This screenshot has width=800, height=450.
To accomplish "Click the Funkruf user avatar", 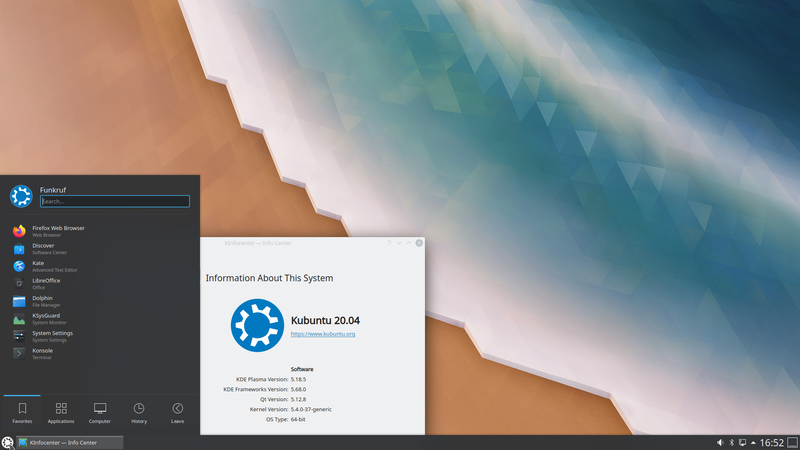I will pos(21,196).
